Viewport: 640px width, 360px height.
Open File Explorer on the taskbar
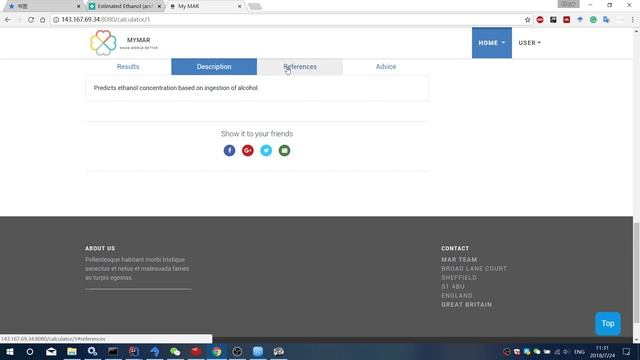tap(72, 351)
